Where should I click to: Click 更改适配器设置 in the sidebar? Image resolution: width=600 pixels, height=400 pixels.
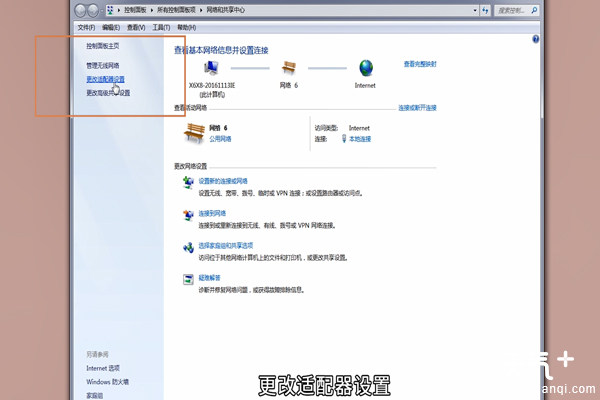[106, 79]
